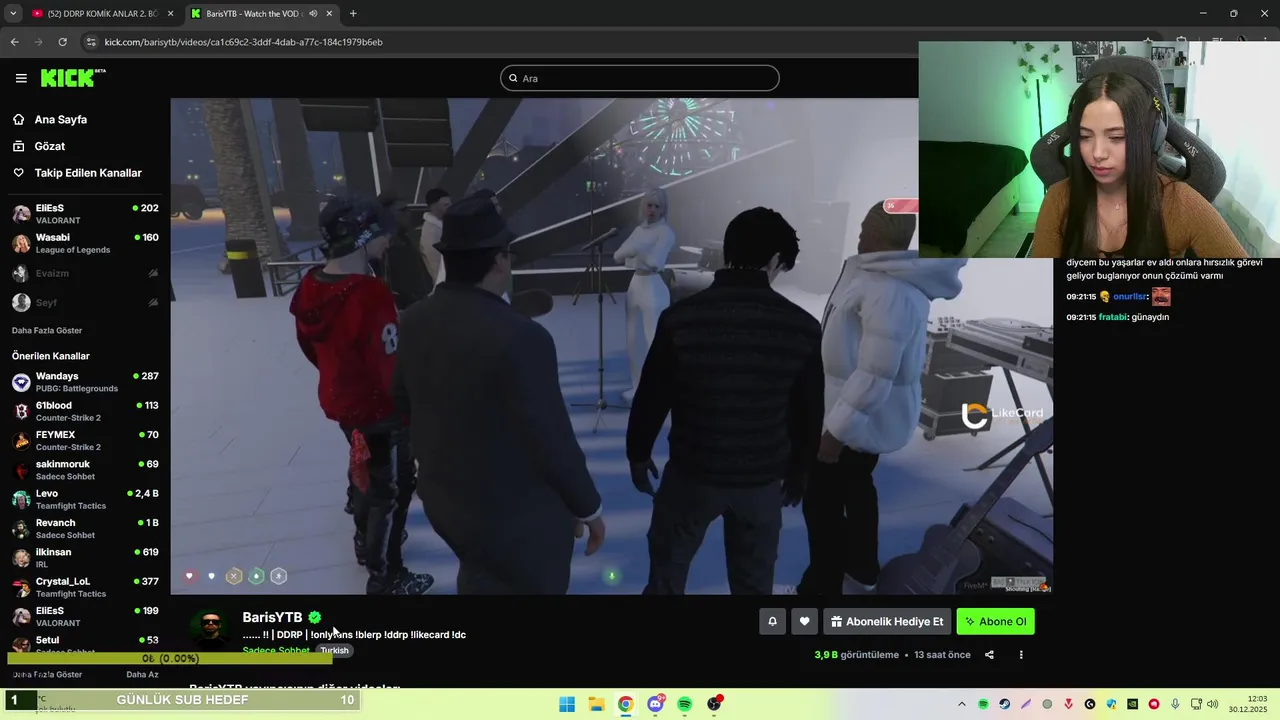Open the offline Evaizm channel

[85, 273]
